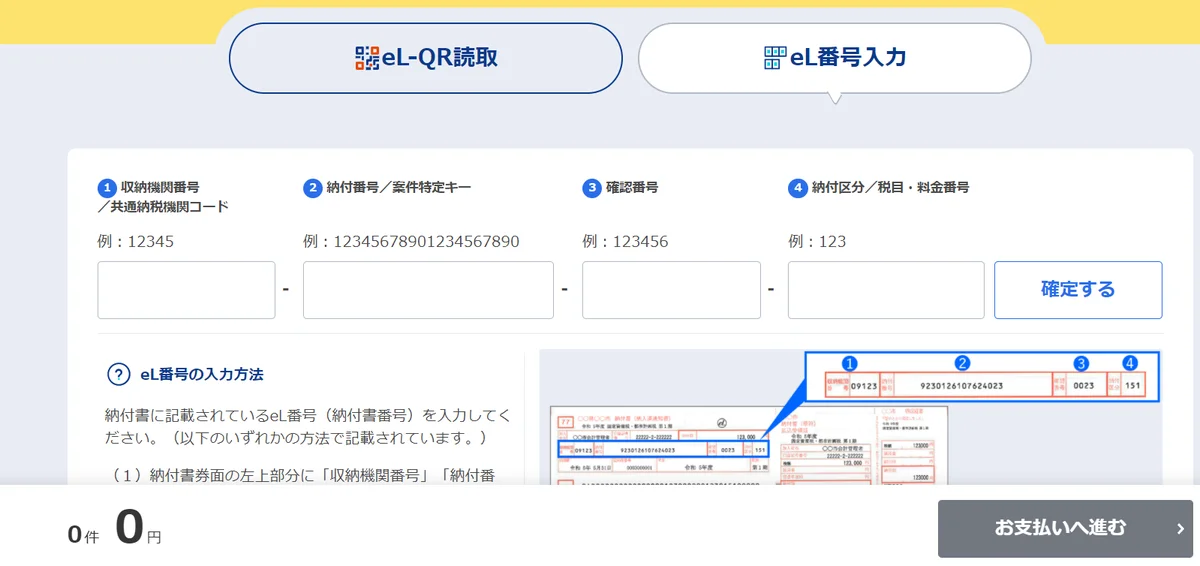Click the 0件 count in bottom bar

pos(84,535)
